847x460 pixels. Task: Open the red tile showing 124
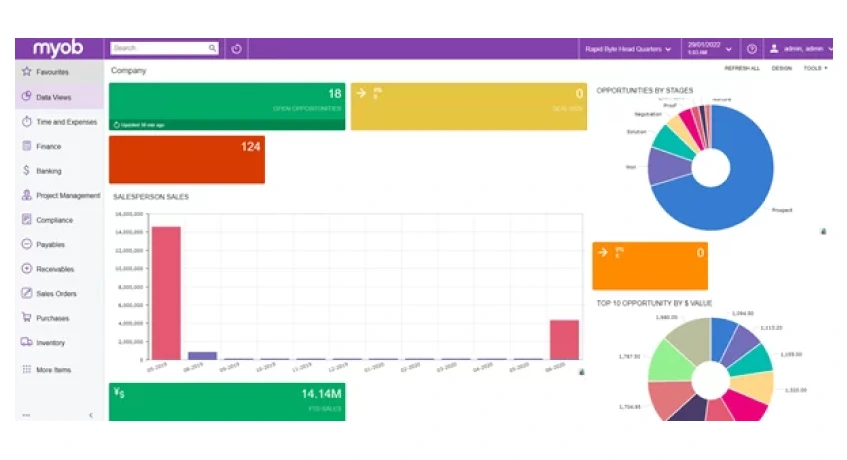tap(187, 159)
